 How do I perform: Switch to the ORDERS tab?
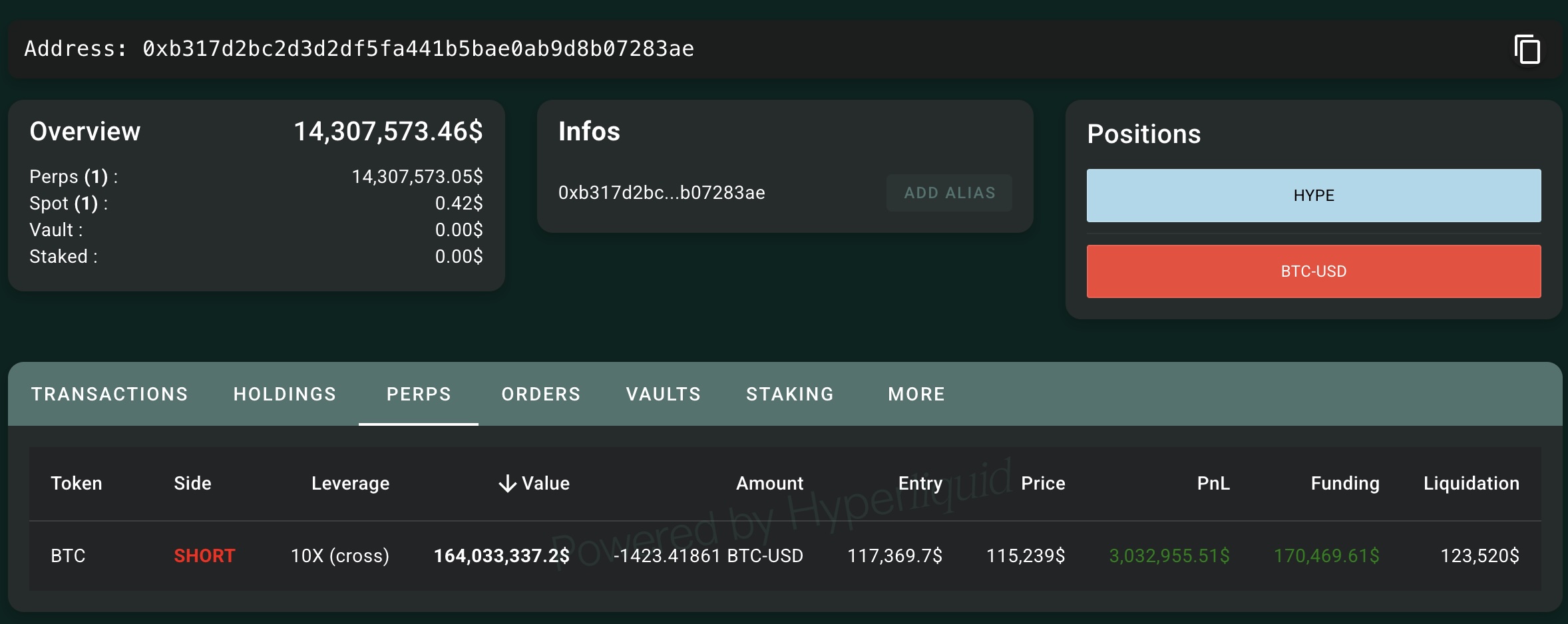pos(540,394)
